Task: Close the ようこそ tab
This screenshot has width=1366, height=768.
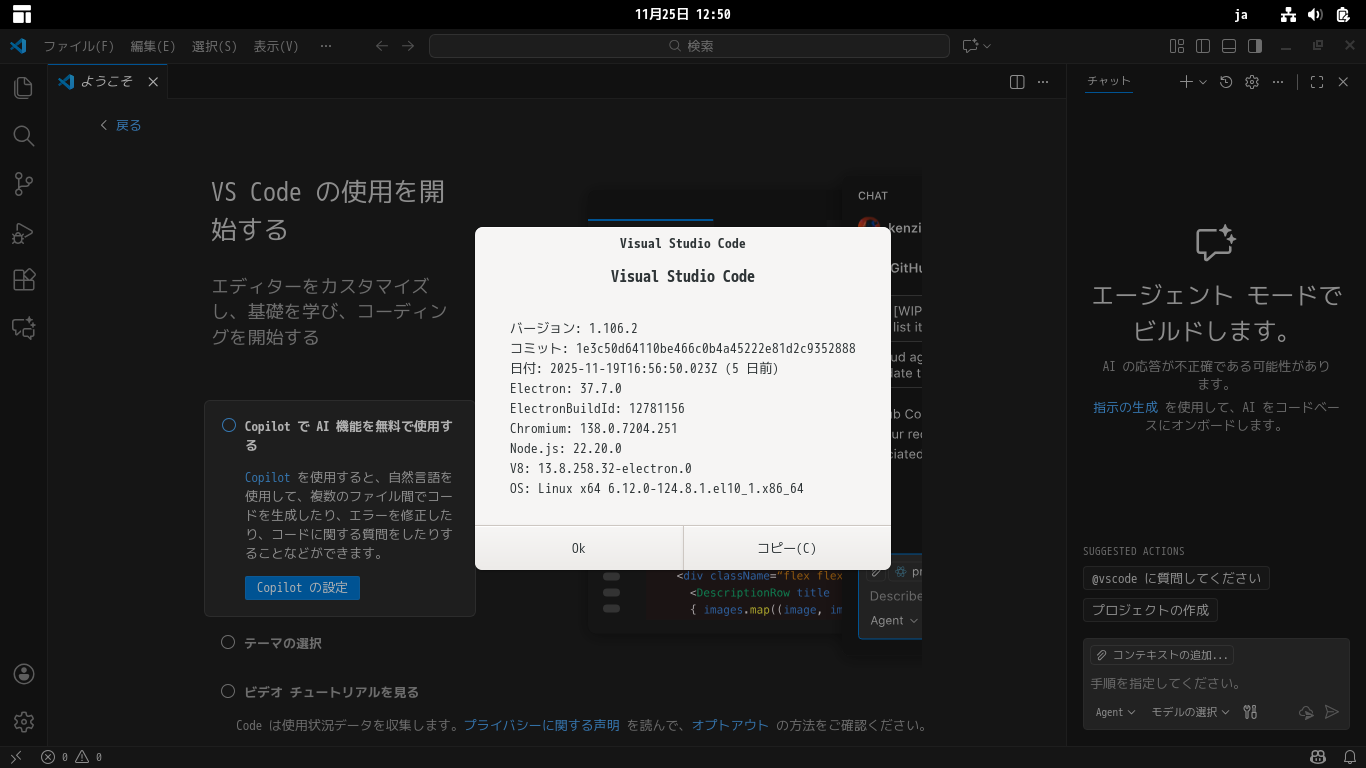Action: coord(153,82)
